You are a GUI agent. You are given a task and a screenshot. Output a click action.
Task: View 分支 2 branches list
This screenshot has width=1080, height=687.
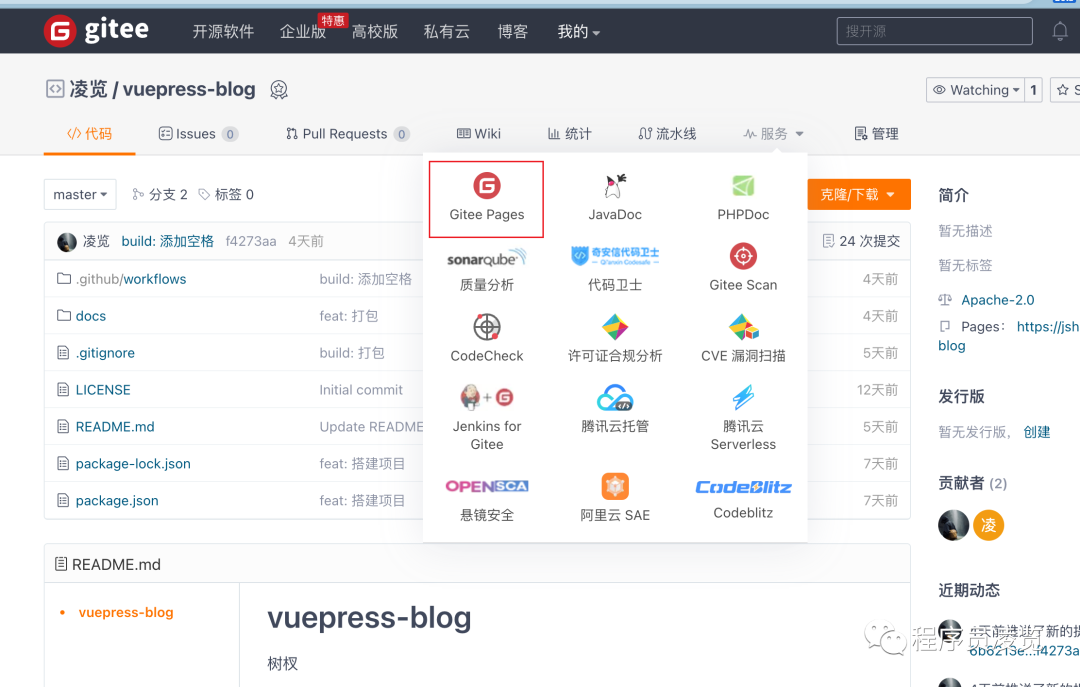160,194
